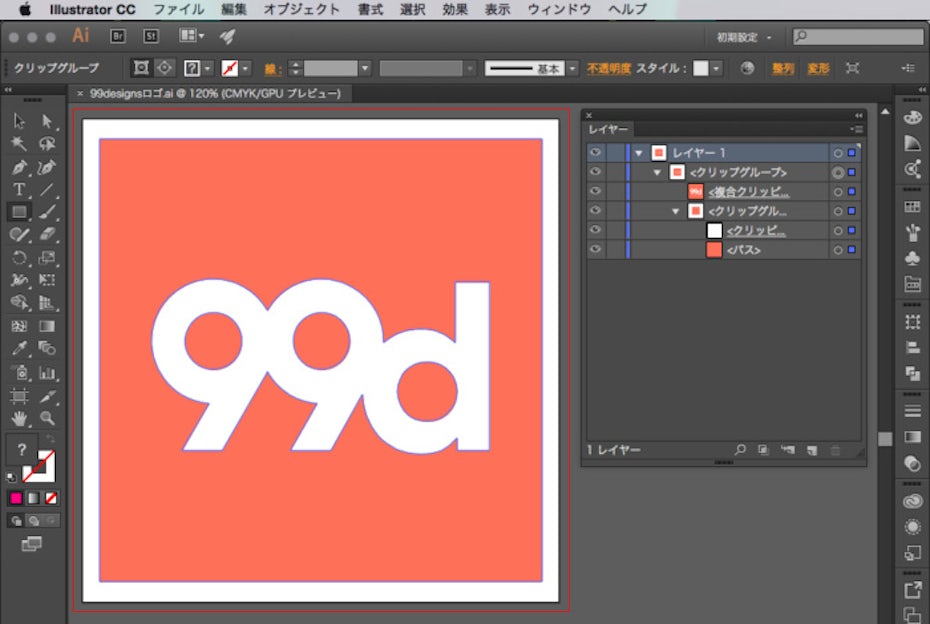Open the ウィンドウ menu
The height and width of the screenshot is (624, 930).
pos(559,9)
